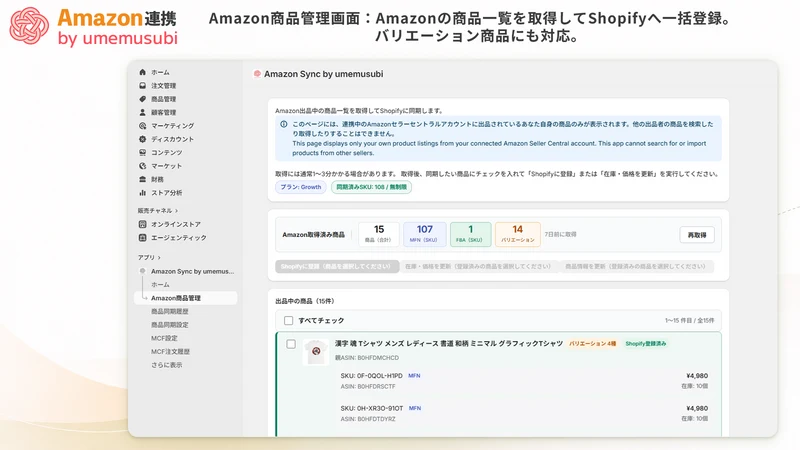Click さらに表示 to show more items
Screen dimensions: 800x450
click(x=166, y=365)
